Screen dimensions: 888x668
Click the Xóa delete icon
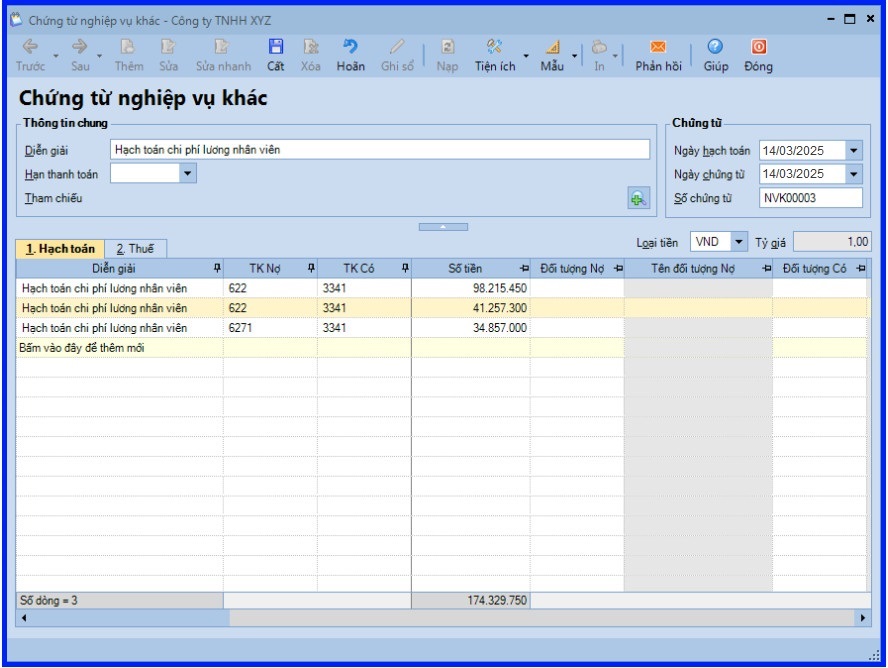310,46
